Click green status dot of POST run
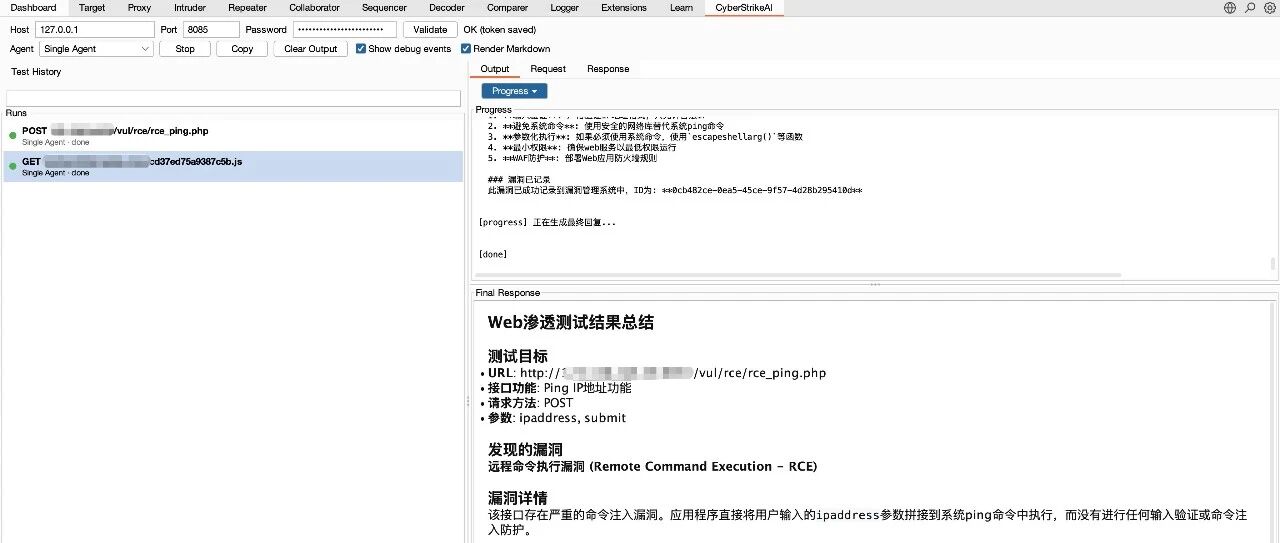 [13, 135]
